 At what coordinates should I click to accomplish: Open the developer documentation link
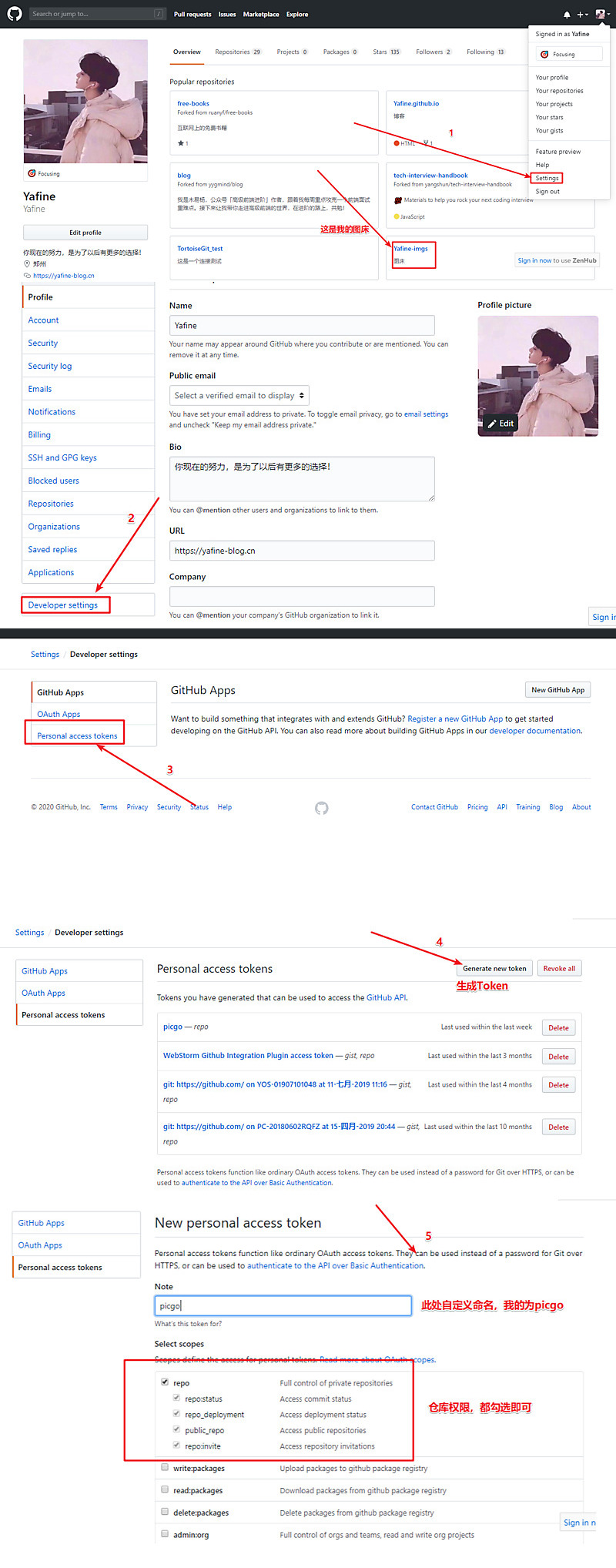[535, 732]
